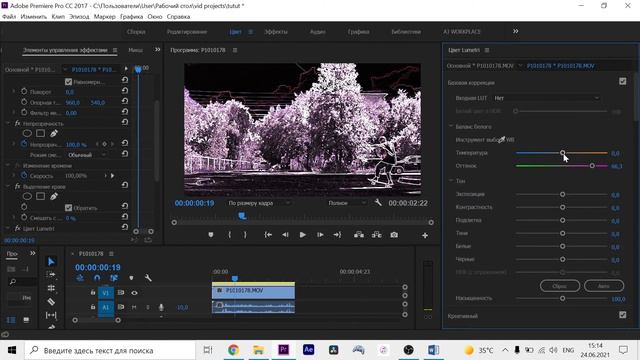Select free draw bezier pen for Opacity
The width and height of the screenshot is (640, 360).
click(x=54, y=133)
